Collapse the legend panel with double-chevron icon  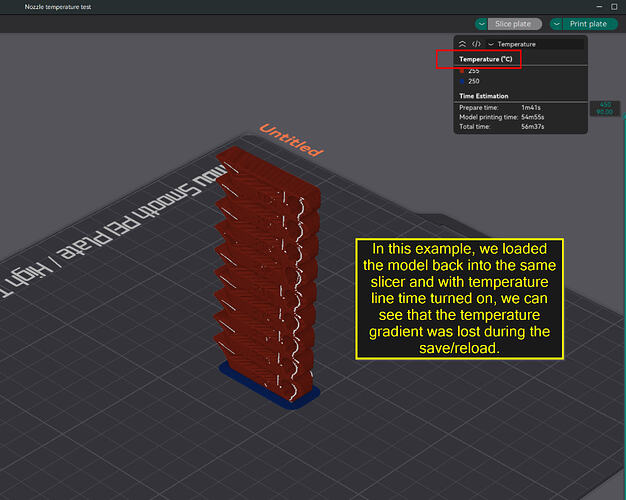coord(462,44)
